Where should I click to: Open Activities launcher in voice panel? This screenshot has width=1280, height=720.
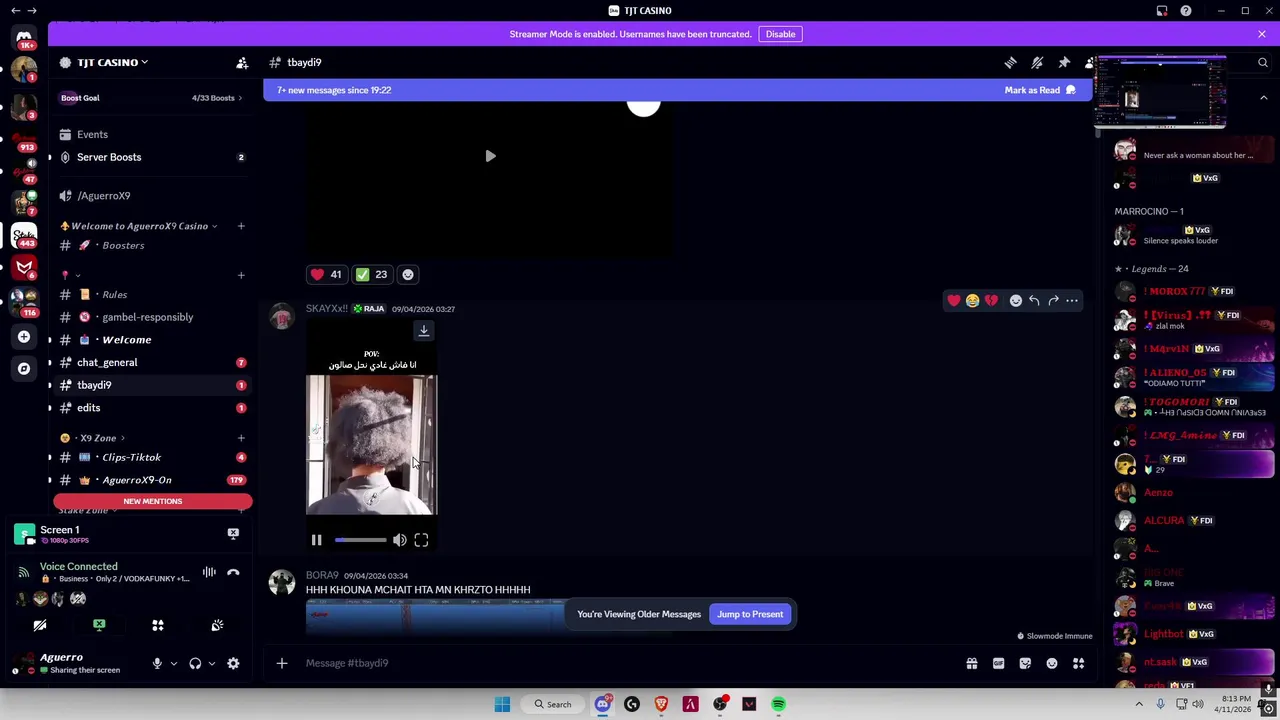pyautogui.click(x=157, y=625)
